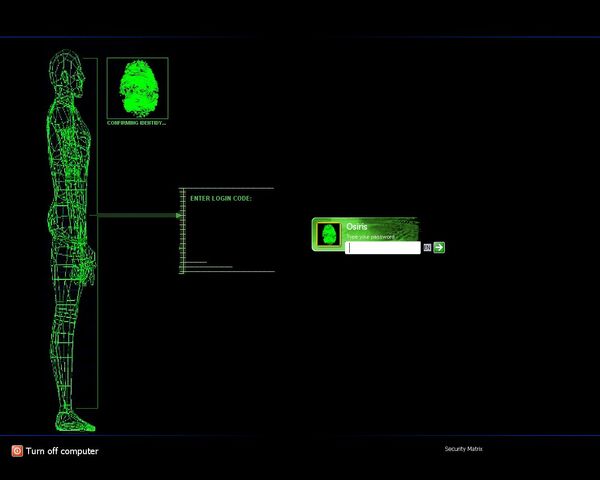Click the "Turn off computer" text

[62, 451]
